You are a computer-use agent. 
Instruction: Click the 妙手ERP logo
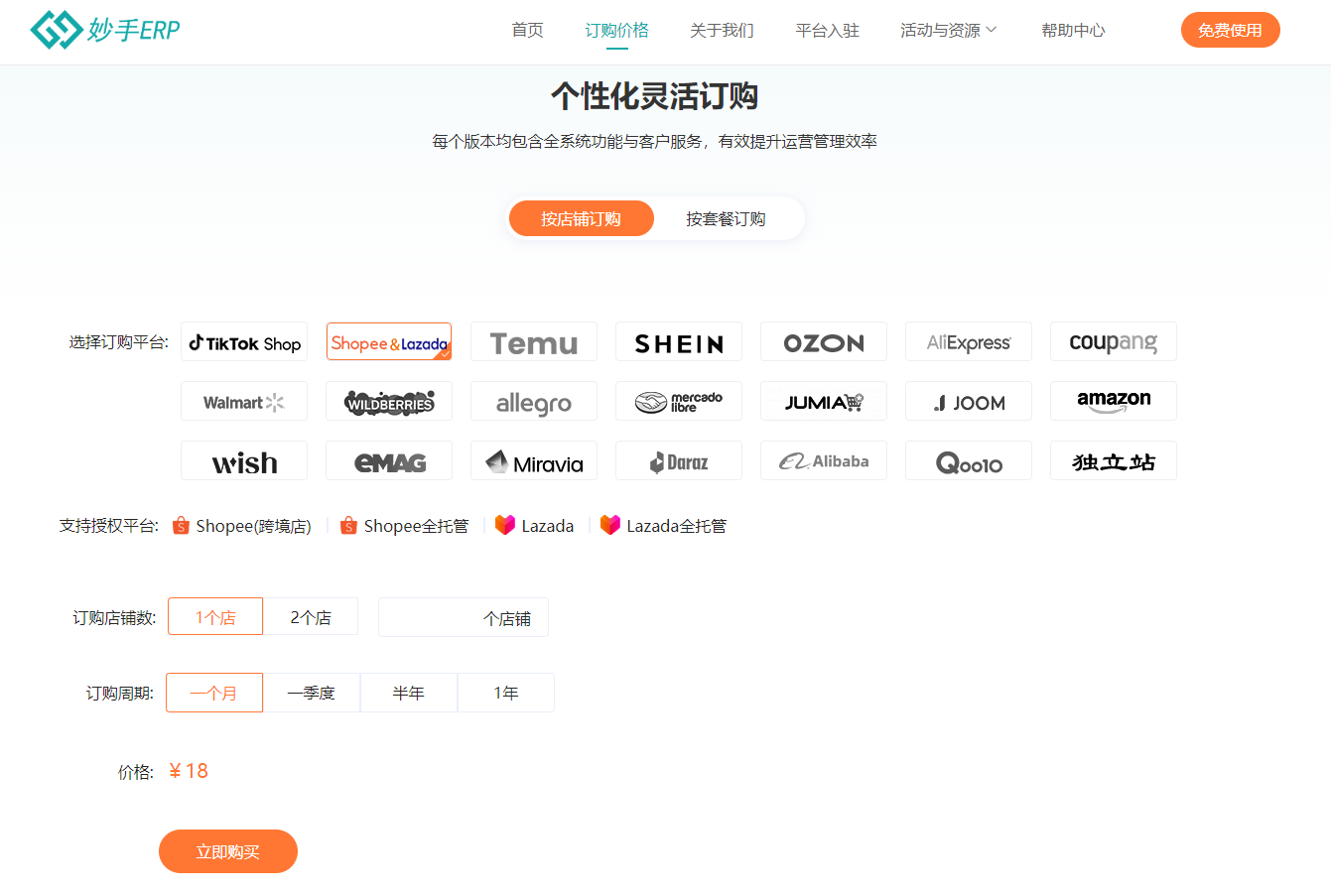105,30
